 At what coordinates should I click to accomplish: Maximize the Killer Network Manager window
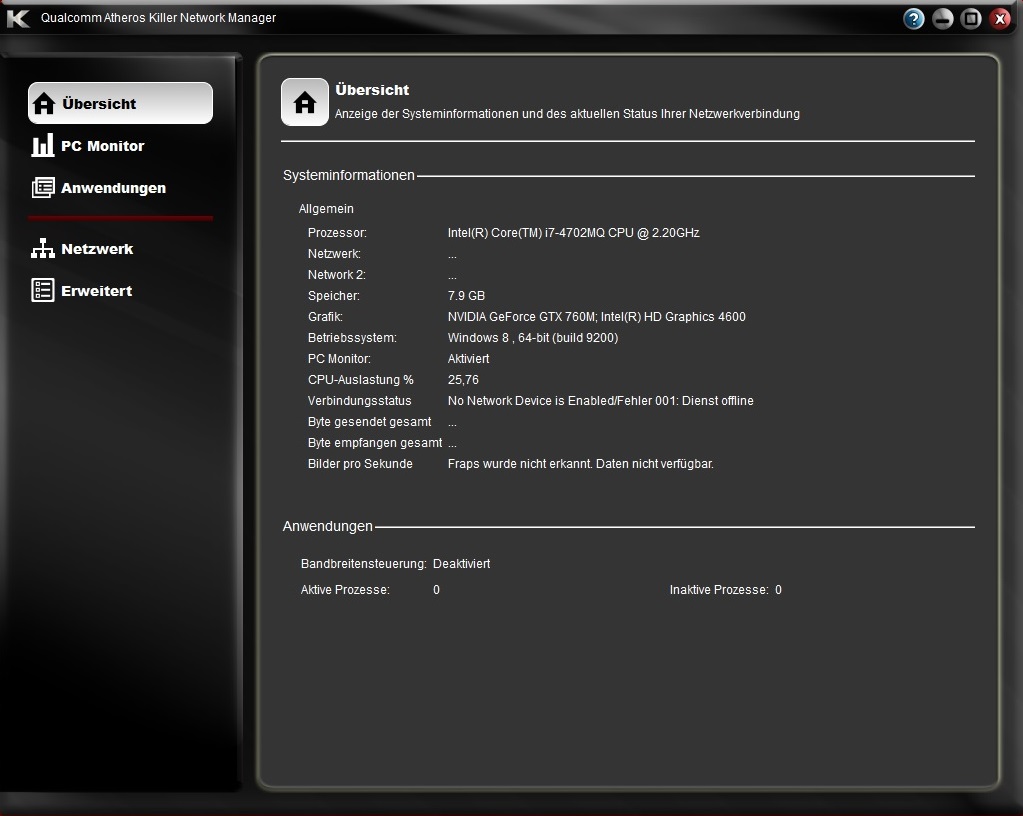971,19
